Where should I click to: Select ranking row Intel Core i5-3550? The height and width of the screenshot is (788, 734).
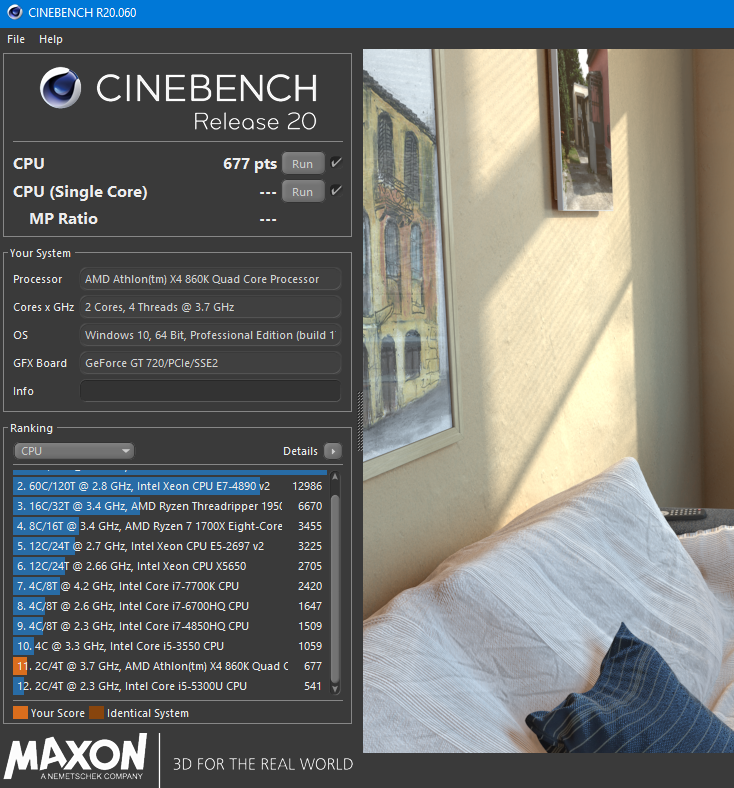[169, 646]
